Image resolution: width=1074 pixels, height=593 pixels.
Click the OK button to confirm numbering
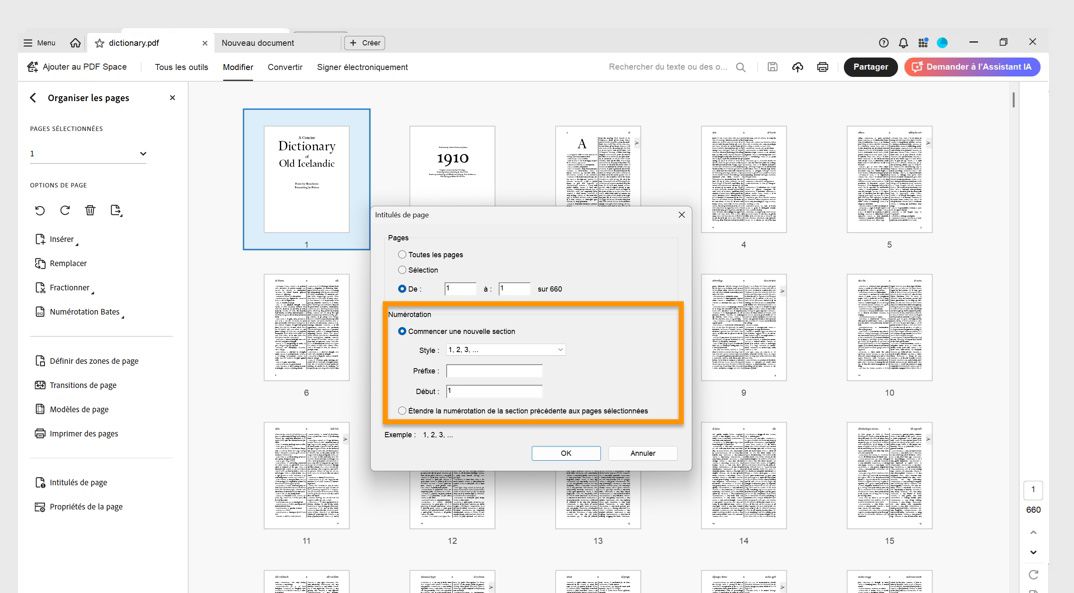565,452
